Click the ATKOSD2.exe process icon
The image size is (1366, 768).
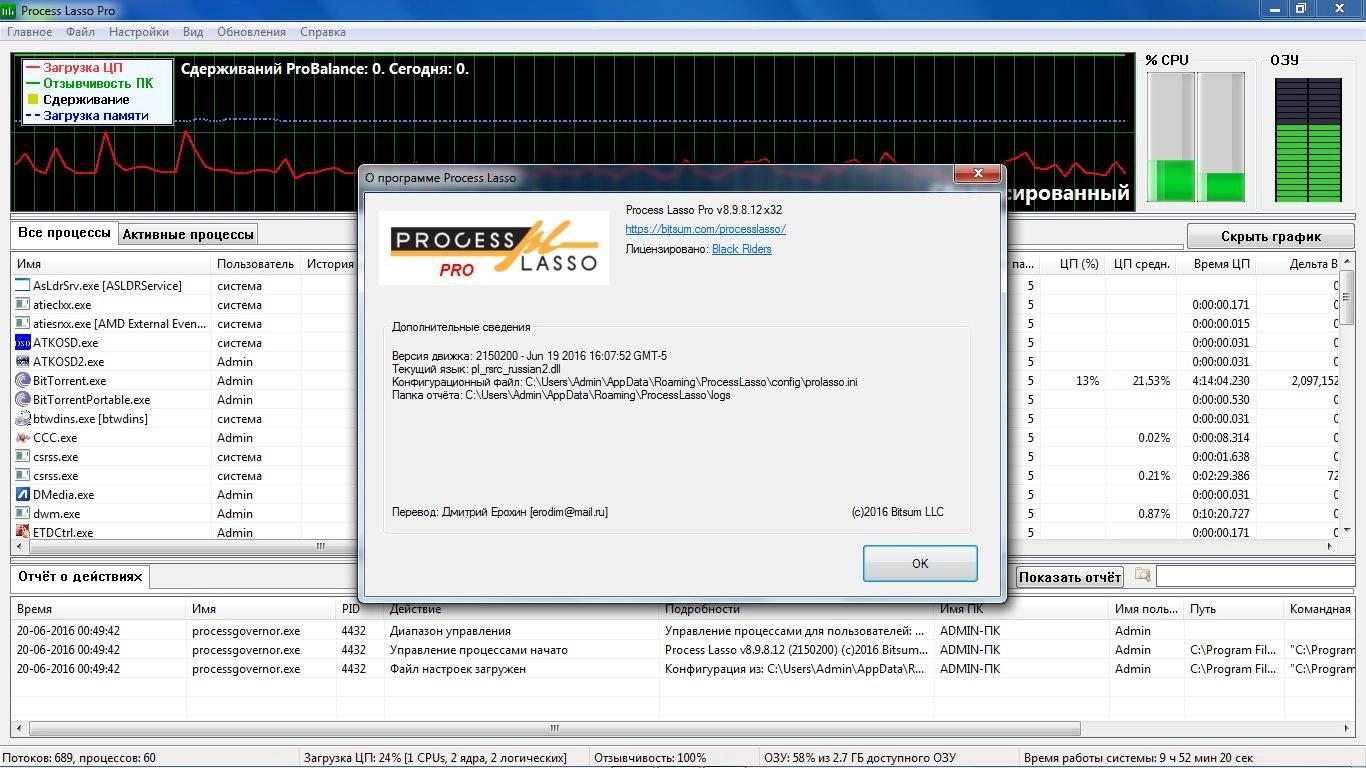click(23, 362)
